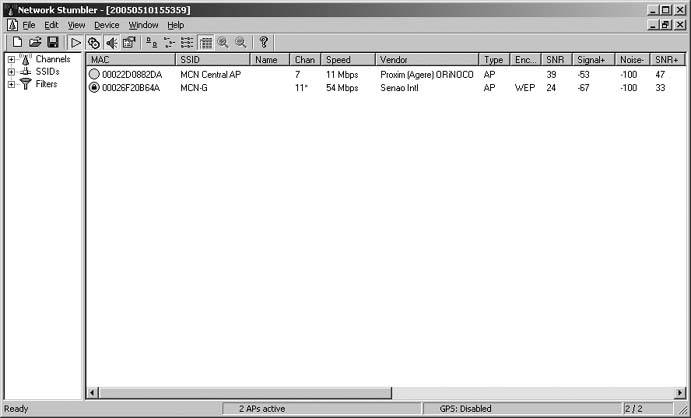Sort by Name column header
The height and width of the screenshot is (418, 691).
coord(270,59)
